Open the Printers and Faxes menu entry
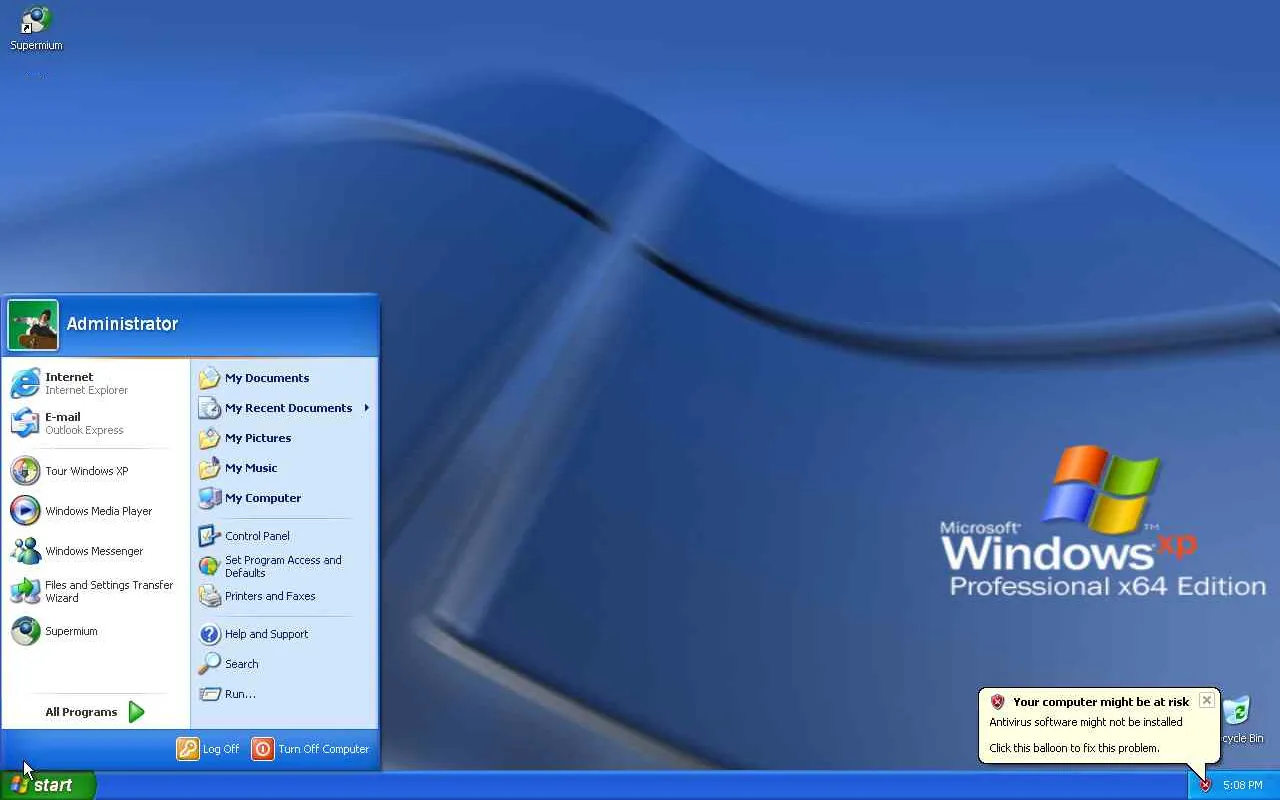Viewport: 1280px width, 800px height. click(270, 596)
